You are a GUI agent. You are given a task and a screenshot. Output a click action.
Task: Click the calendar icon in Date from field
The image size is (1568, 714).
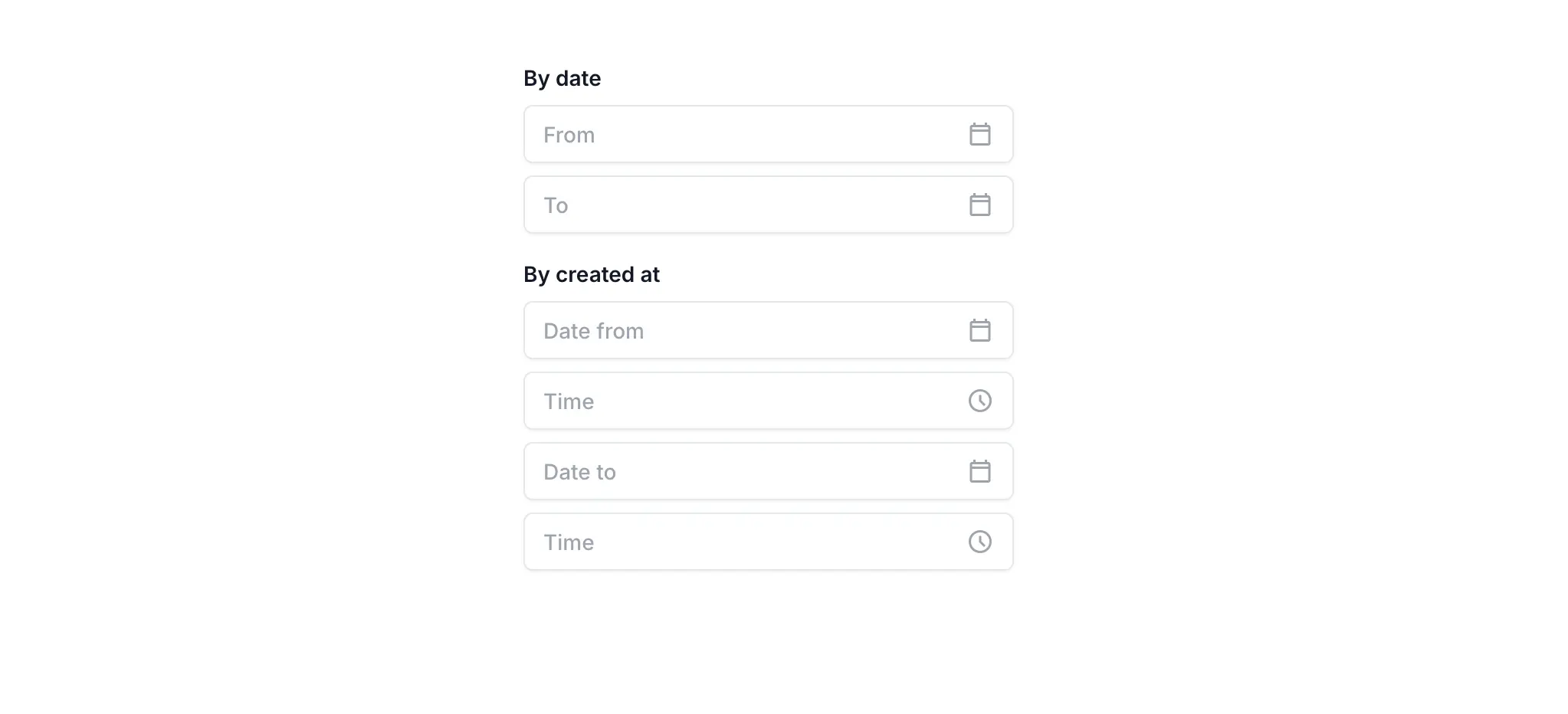click(979, 330)
